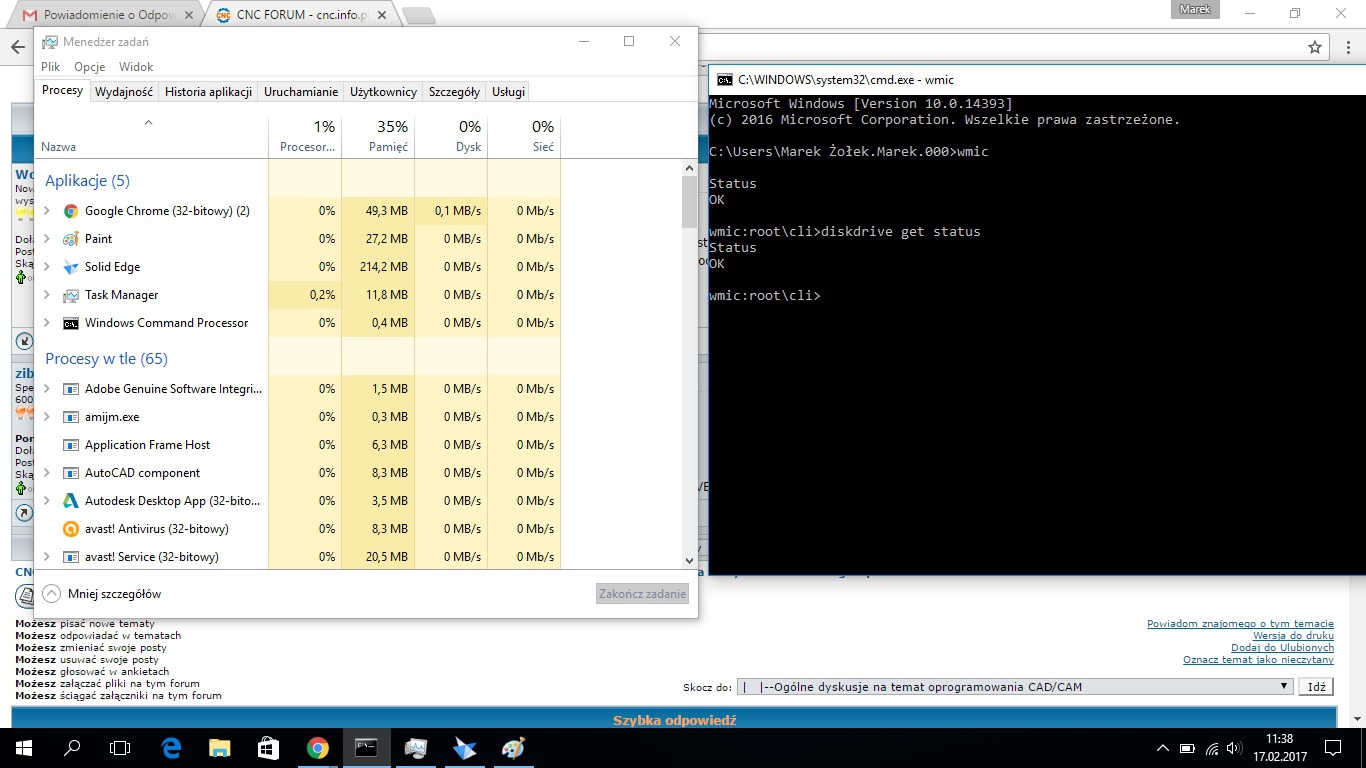
Task: Switch to the Uruchamianie tab
Action: pyautogui.click(x=301, y=92)
